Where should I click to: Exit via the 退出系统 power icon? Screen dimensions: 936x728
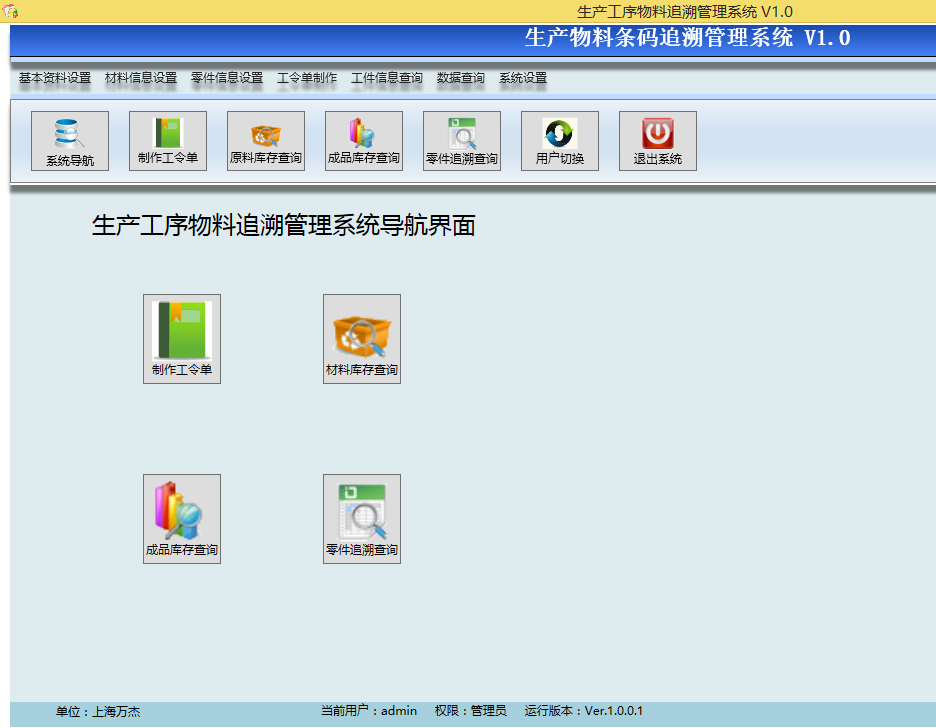[x=657, y=141]
